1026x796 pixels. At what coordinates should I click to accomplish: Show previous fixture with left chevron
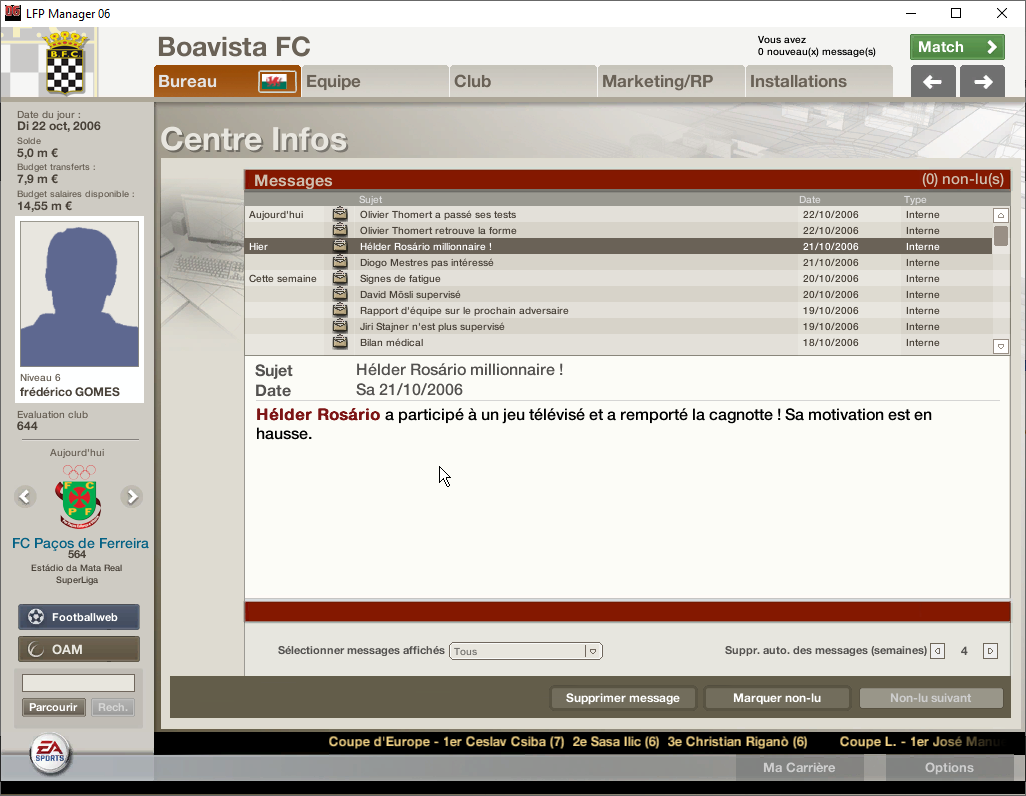pos(25,497)
